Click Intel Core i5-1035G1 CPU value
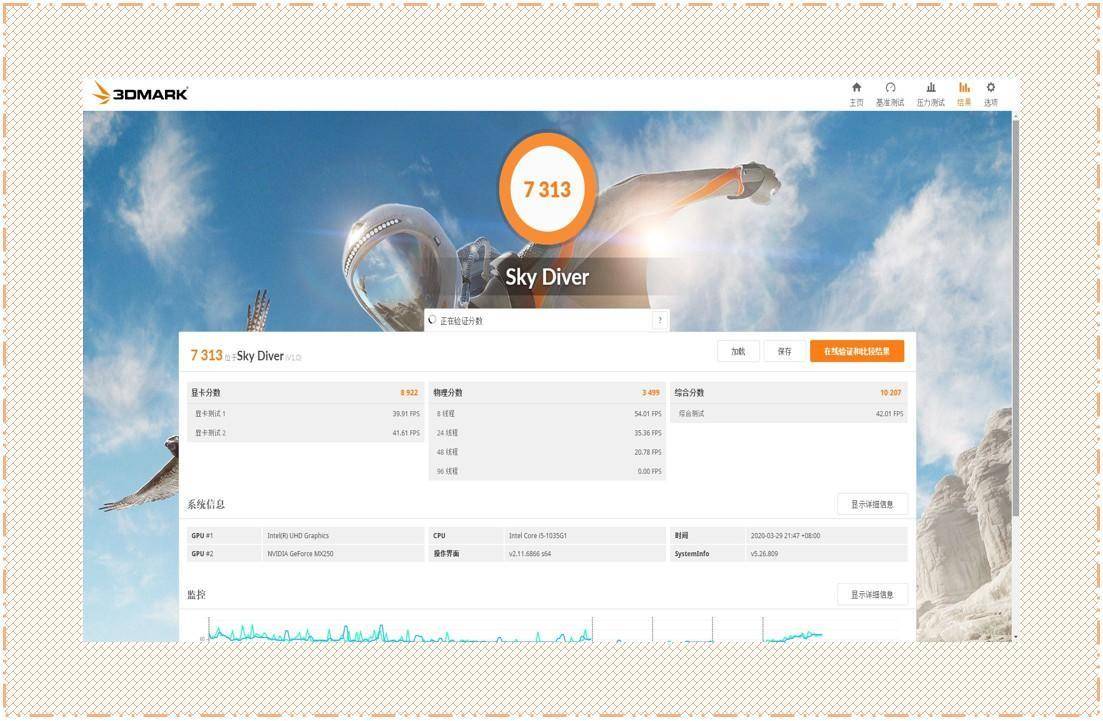Image resolution: width=1103 pixels, height=721 pixels. 537,536
